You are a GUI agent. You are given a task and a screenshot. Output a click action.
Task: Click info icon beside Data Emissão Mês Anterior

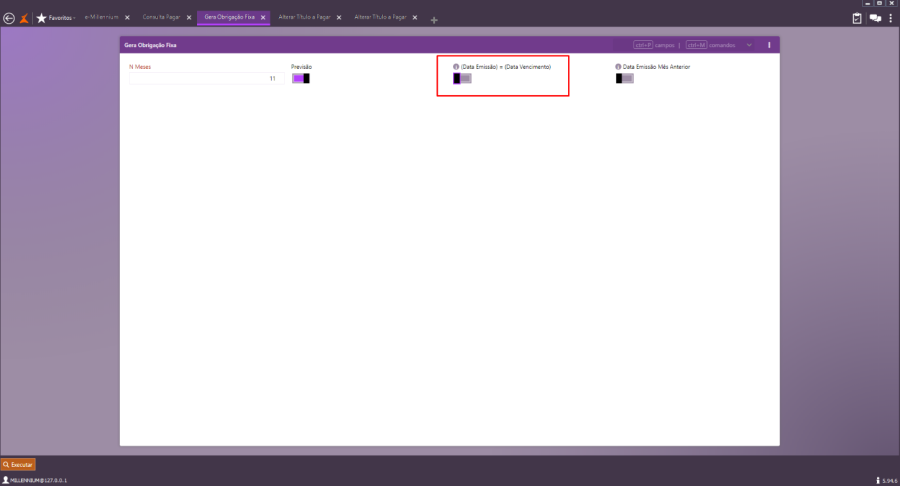[x=618, y=67]
